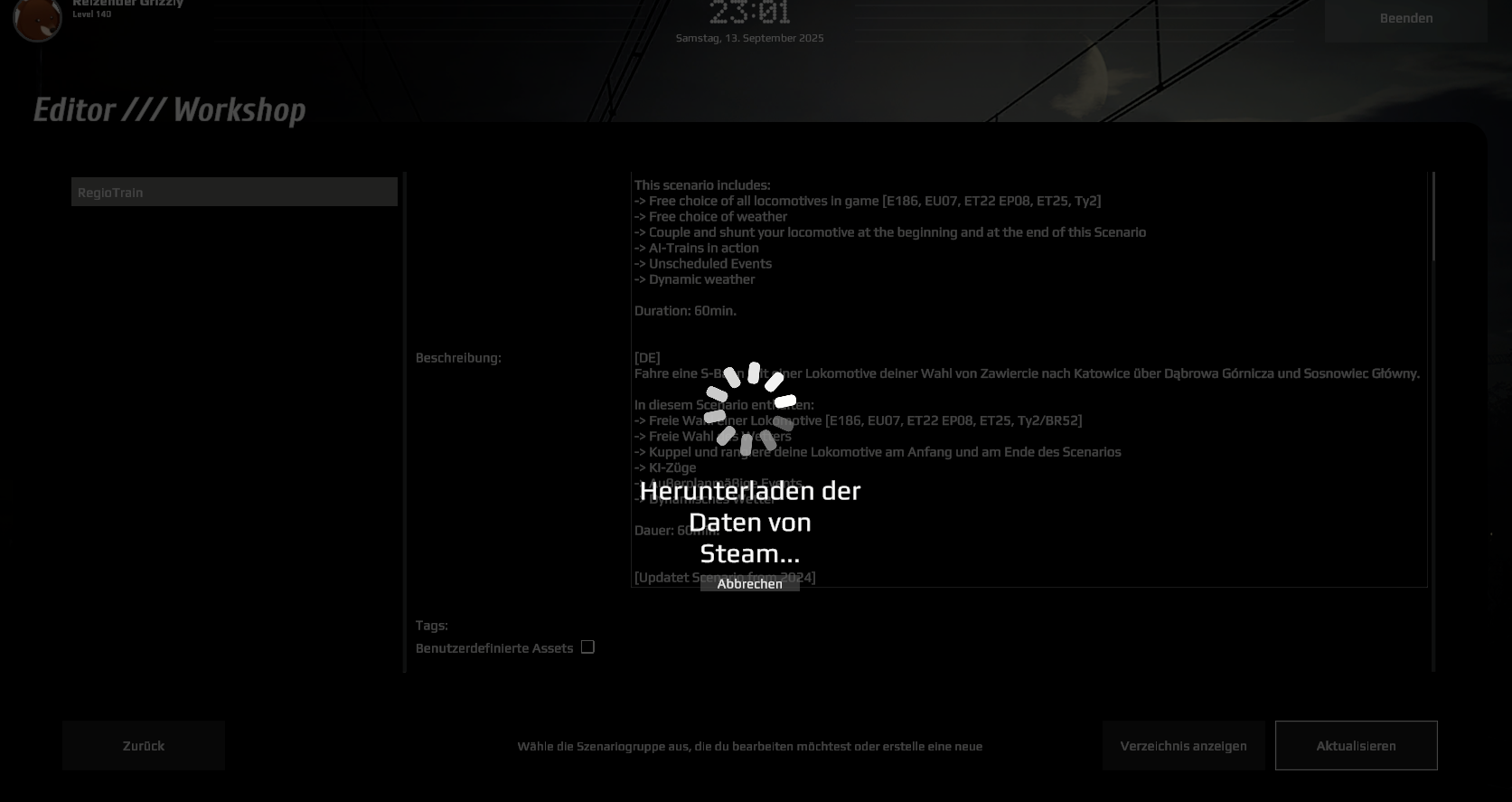Click the Tags label
The width and height of the screenshot is (1512, 802).
432,626
